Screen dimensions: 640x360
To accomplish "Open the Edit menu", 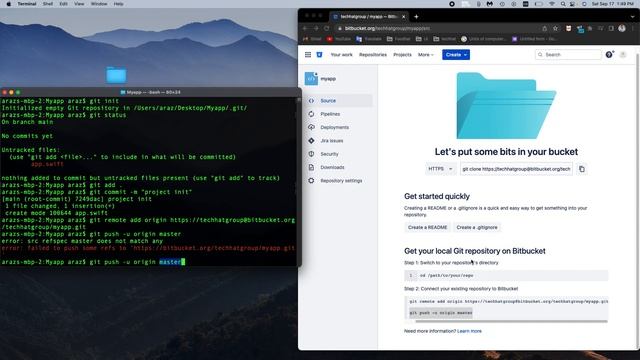I will coord(63,4).
